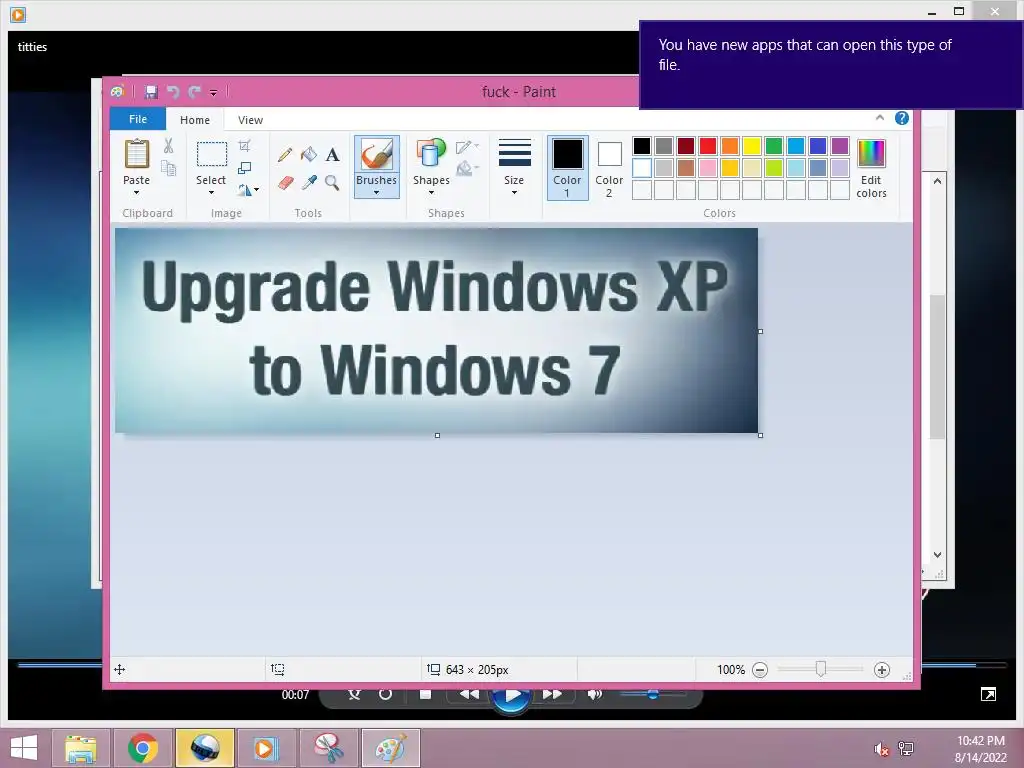Click the Paste clipboard icon

(136, 154)
